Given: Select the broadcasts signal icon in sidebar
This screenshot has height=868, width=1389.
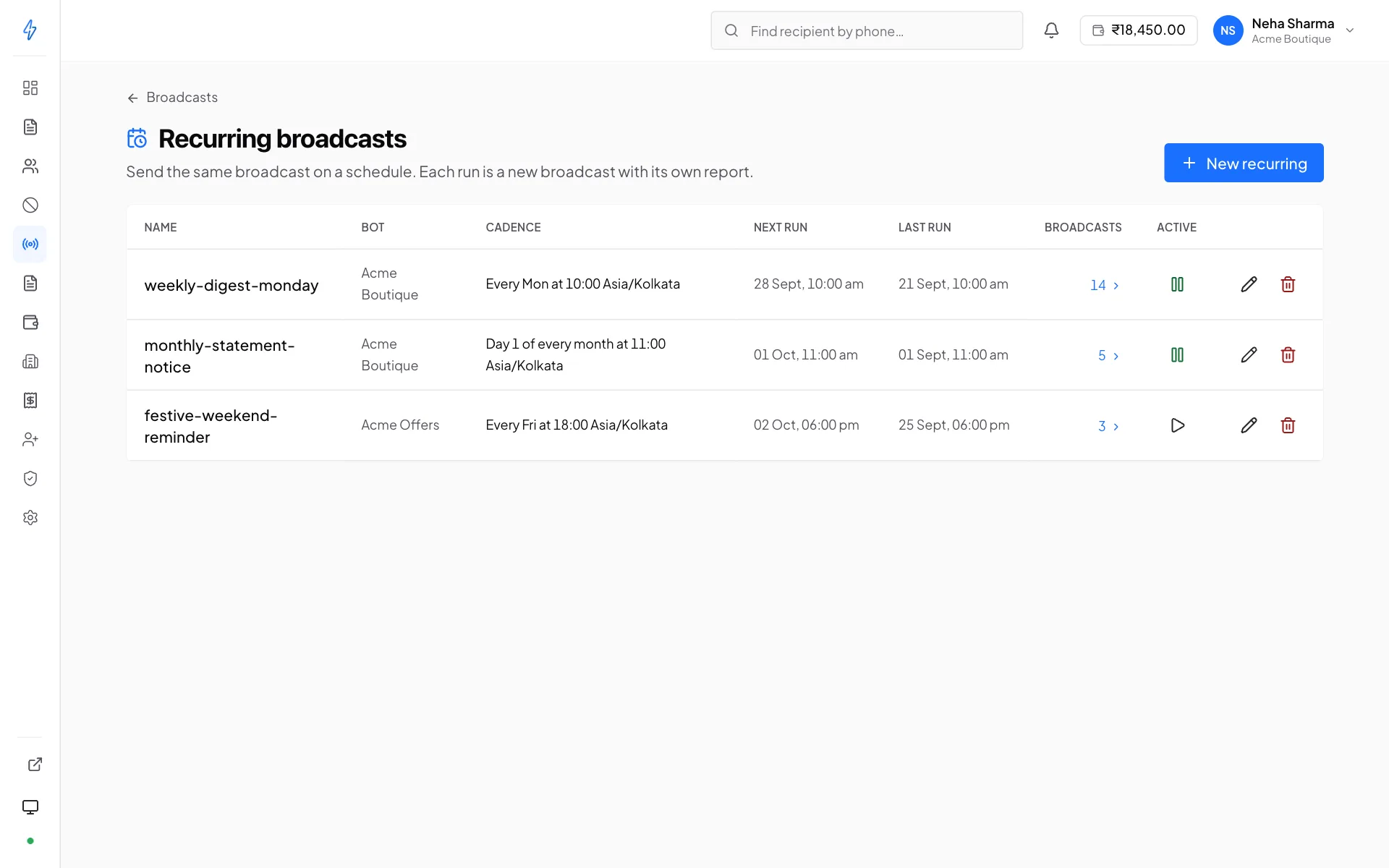Looking at the screenshot, I should click(x=30, y=244).
